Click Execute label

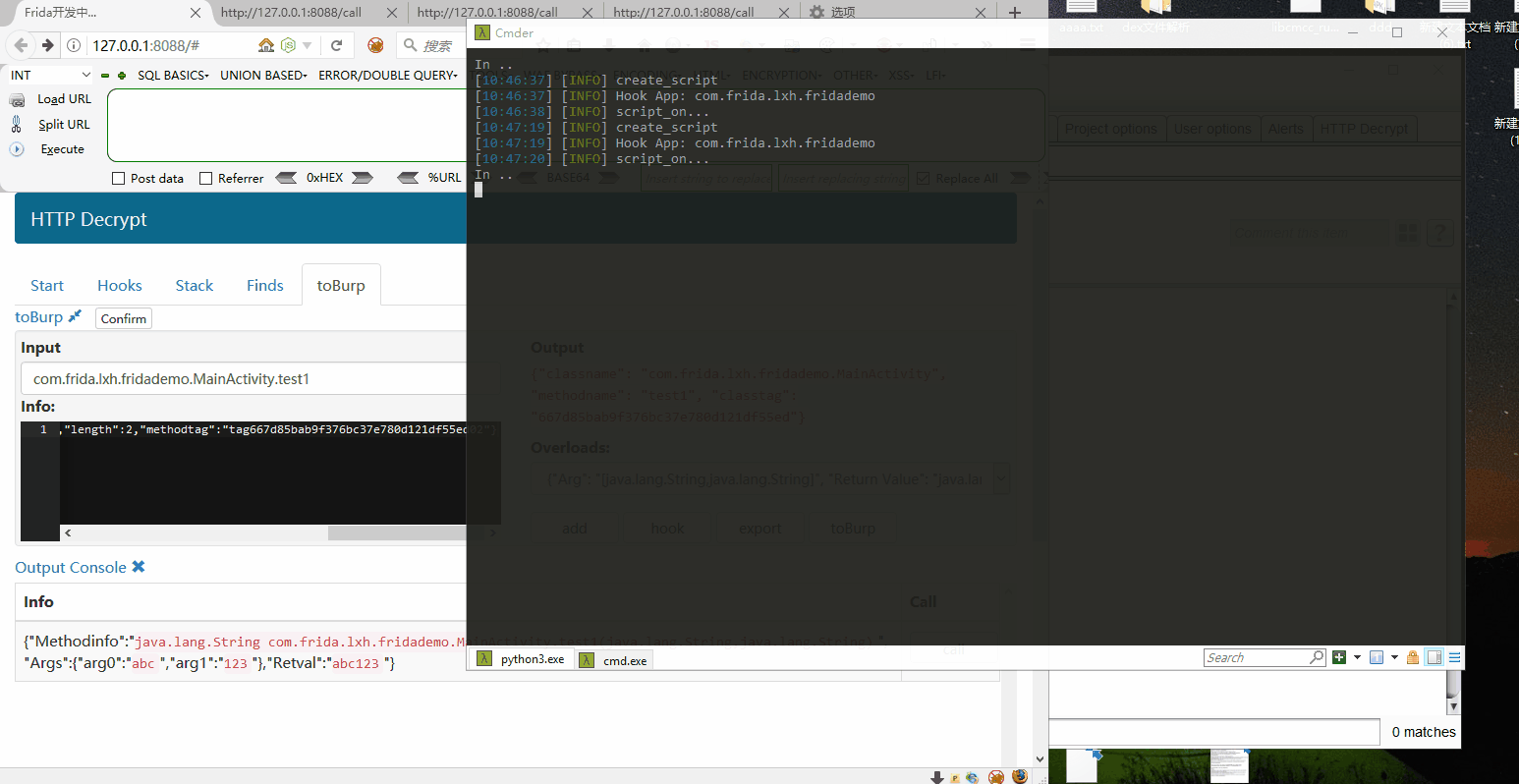pos(62,149)
